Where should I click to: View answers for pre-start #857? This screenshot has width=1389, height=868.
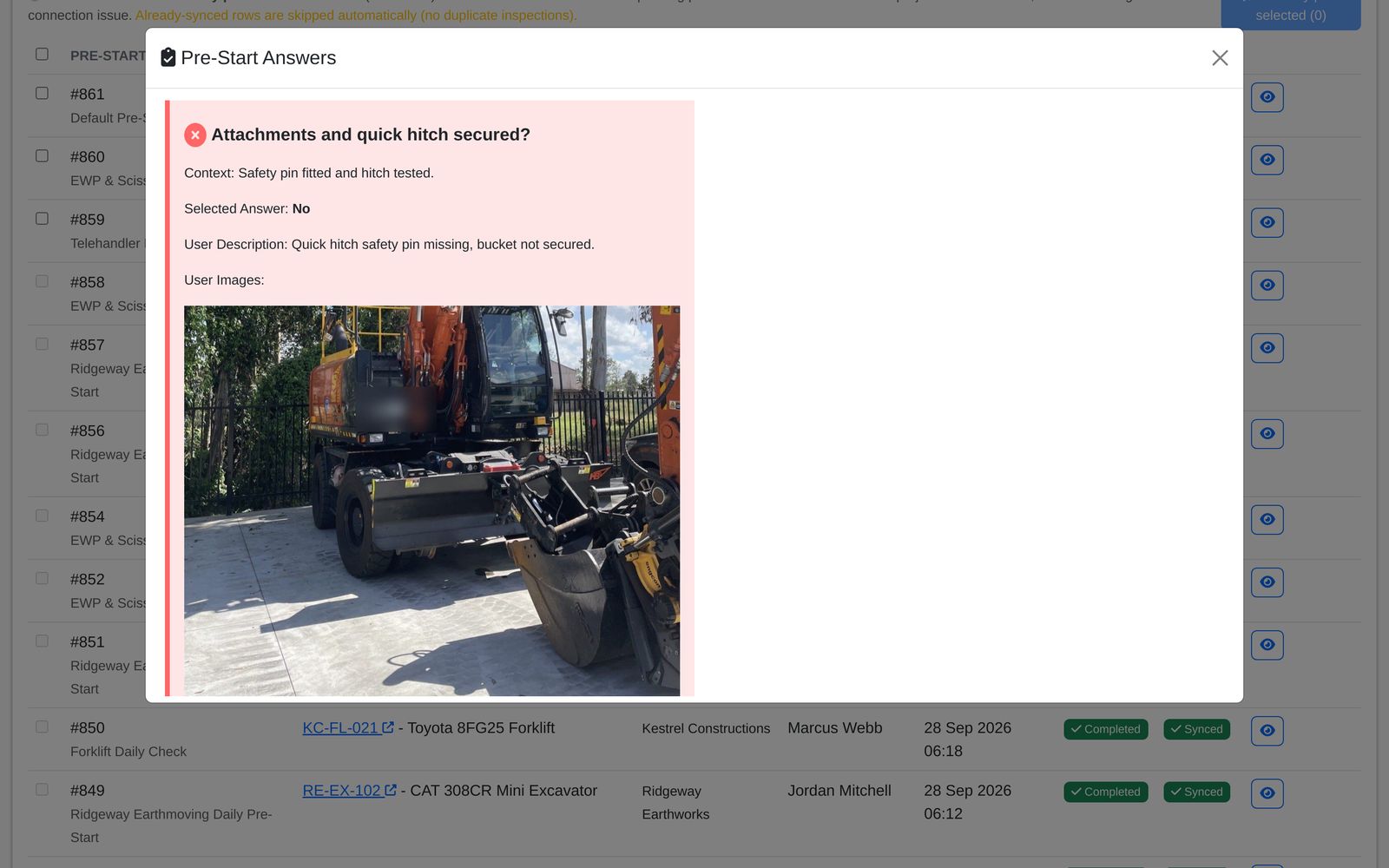[x=1267, y=347]
